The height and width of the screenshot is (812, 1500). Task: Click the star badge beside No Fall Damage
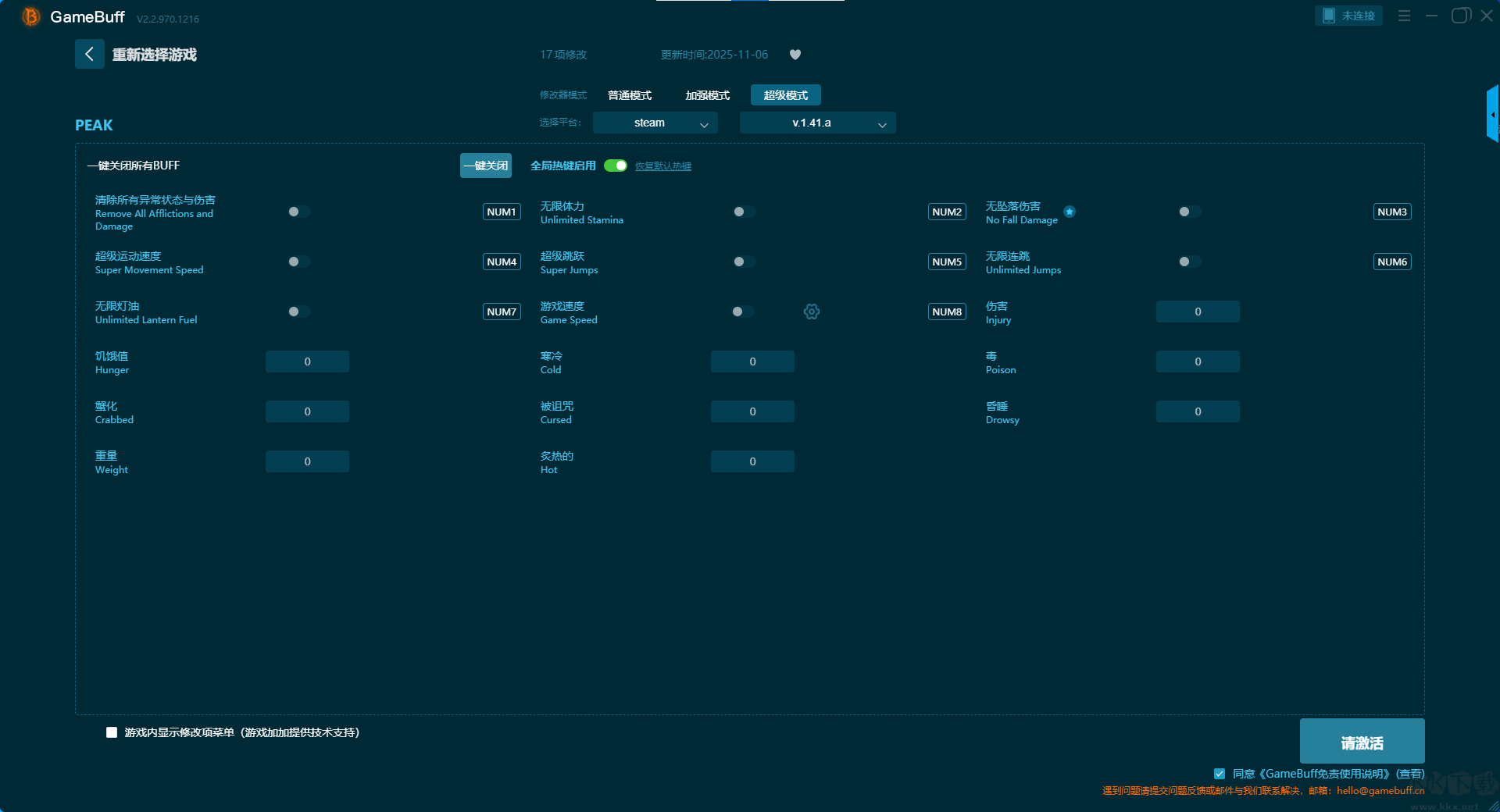click(1070, 212)
